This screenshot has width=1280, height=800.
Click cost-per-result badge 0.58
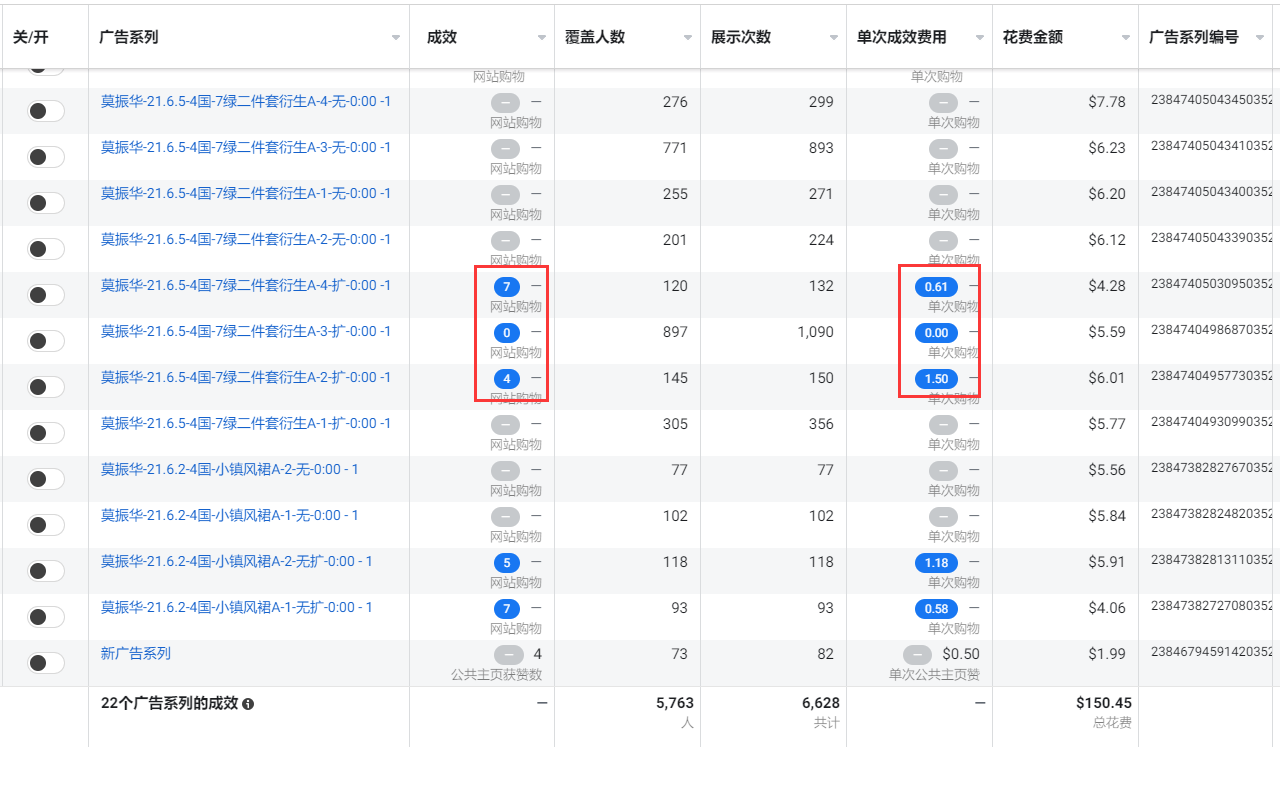(x=936, y=609)
